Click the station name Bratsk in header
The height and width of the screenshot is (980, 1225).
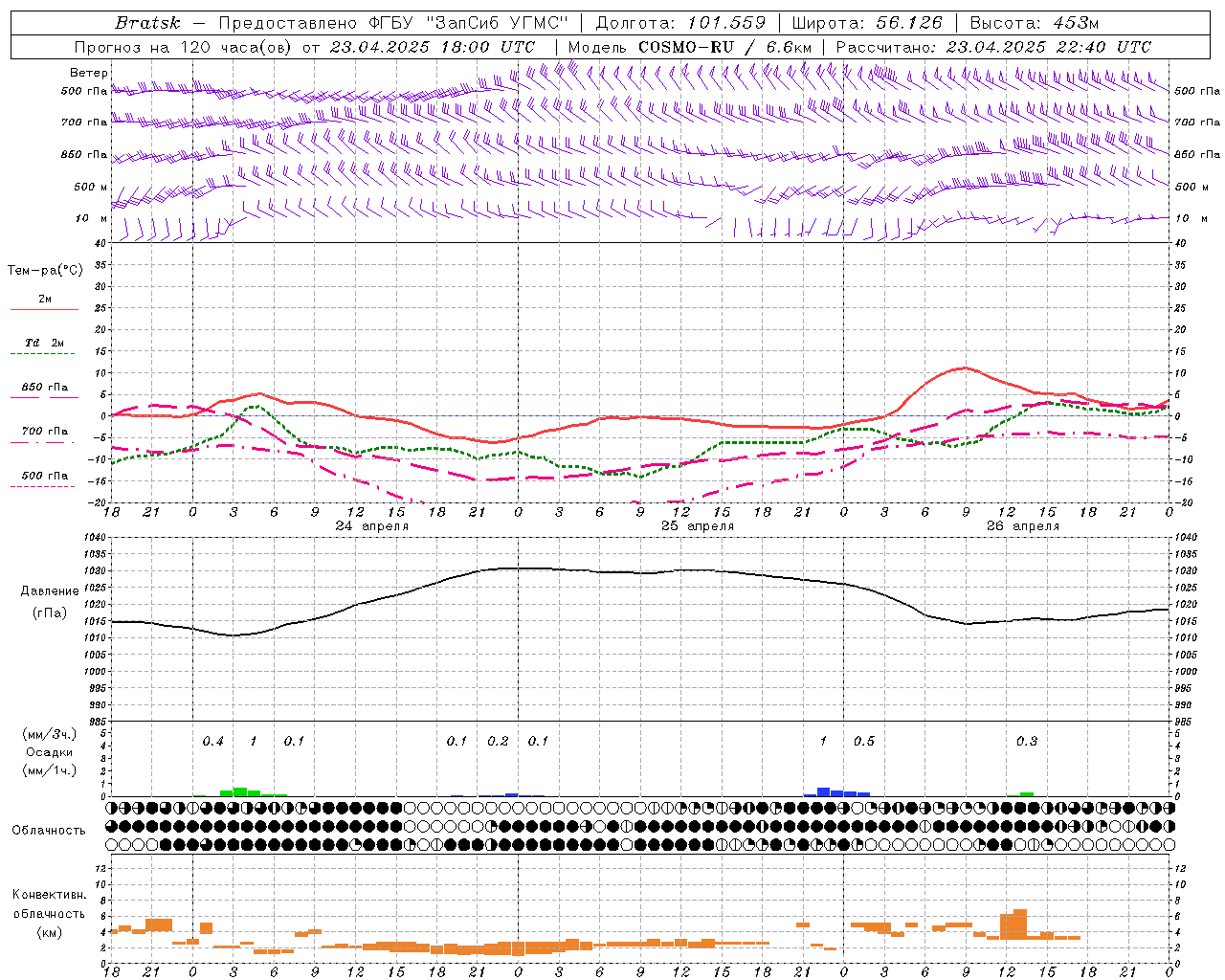coord(148,23)
